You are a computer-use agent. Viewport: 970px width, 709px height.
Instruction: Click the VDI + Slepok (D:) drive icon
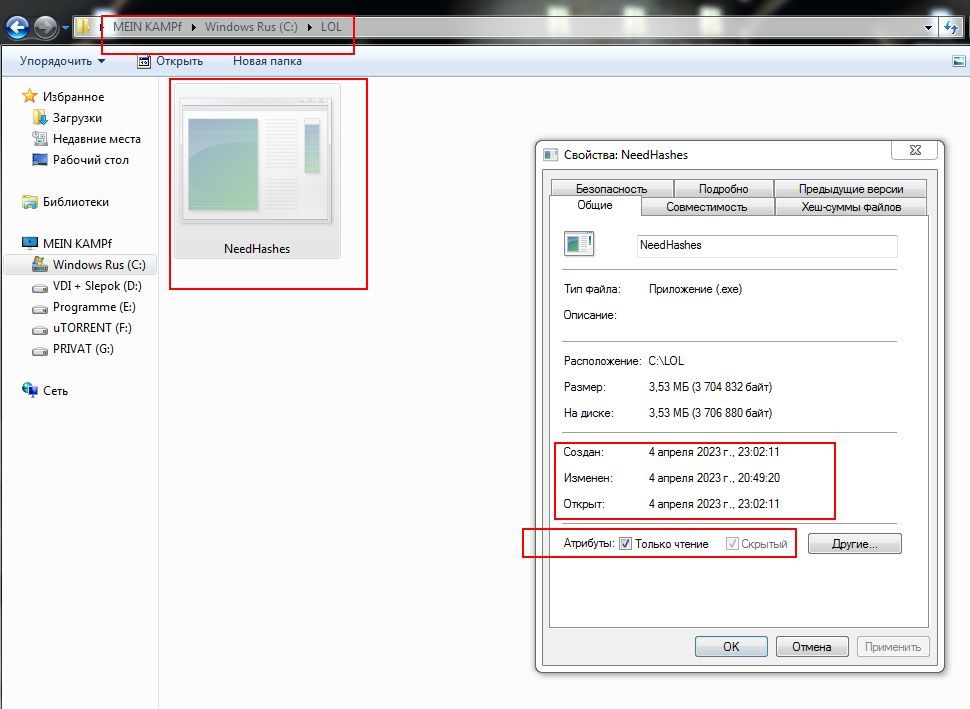[x=40, y=287]
